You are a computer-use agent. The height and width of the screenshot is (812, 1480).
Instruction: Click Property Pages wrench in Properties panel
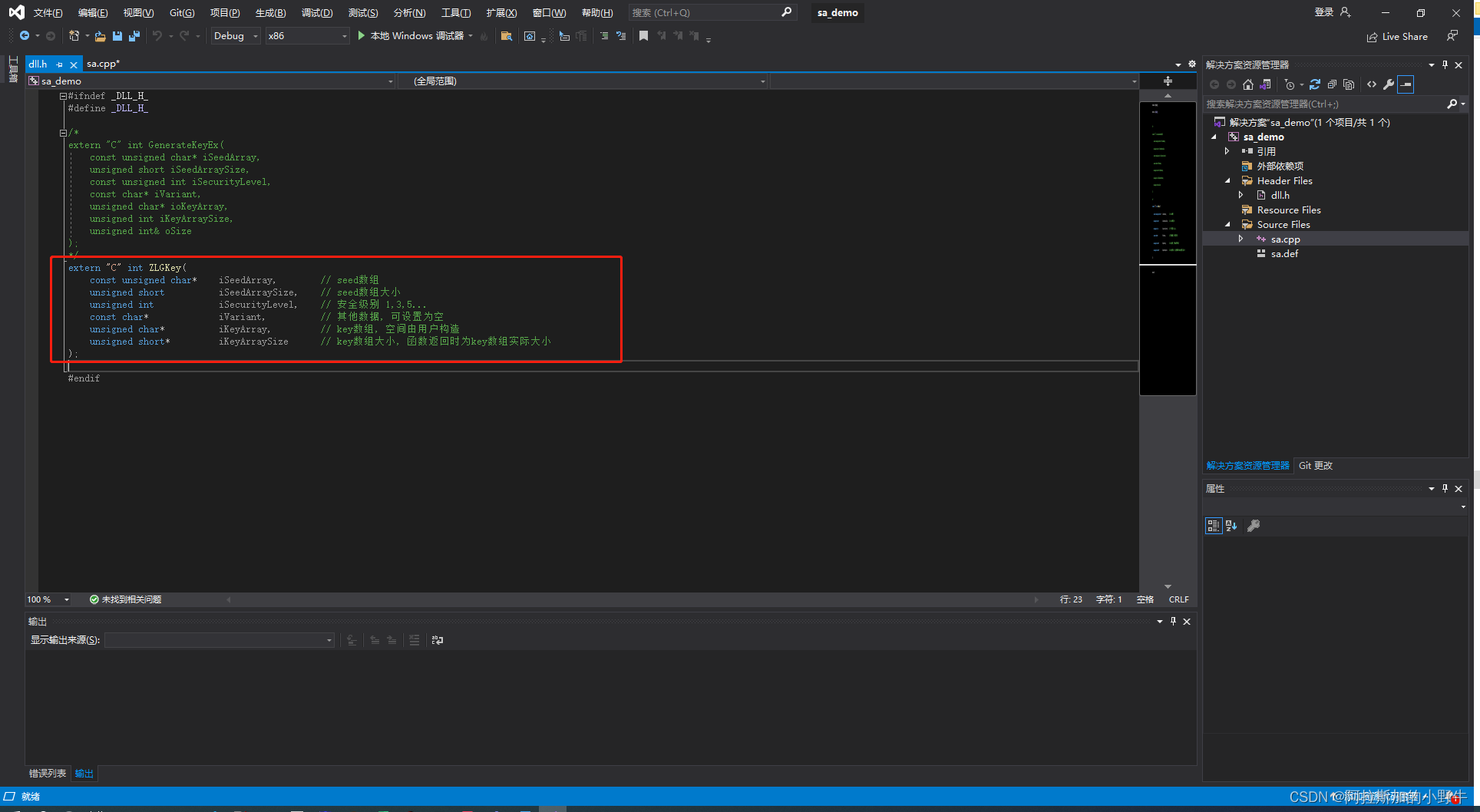pyautogui.click(x=1254, y=526)
